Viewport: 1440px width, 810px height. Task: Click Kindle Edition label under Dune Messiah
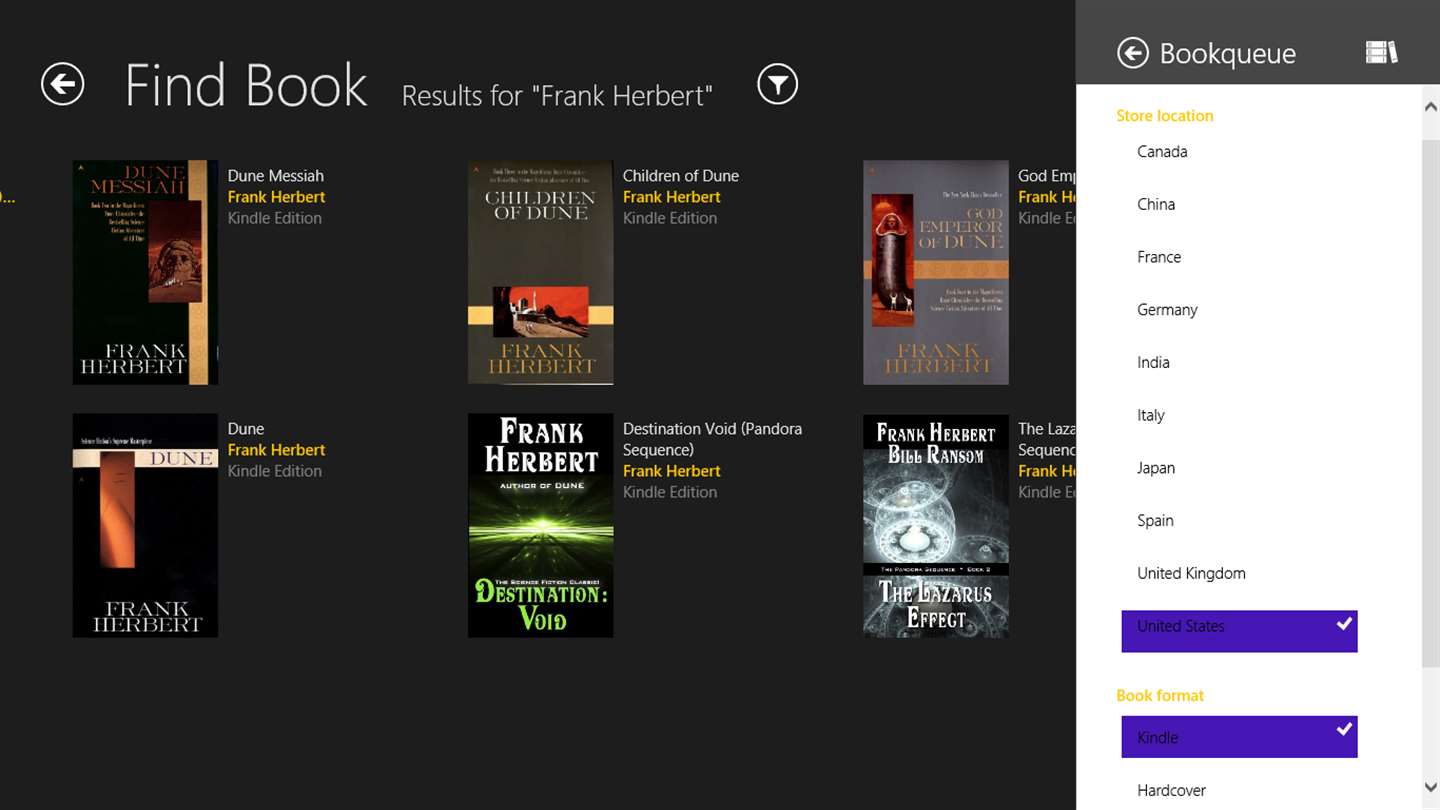275,218
